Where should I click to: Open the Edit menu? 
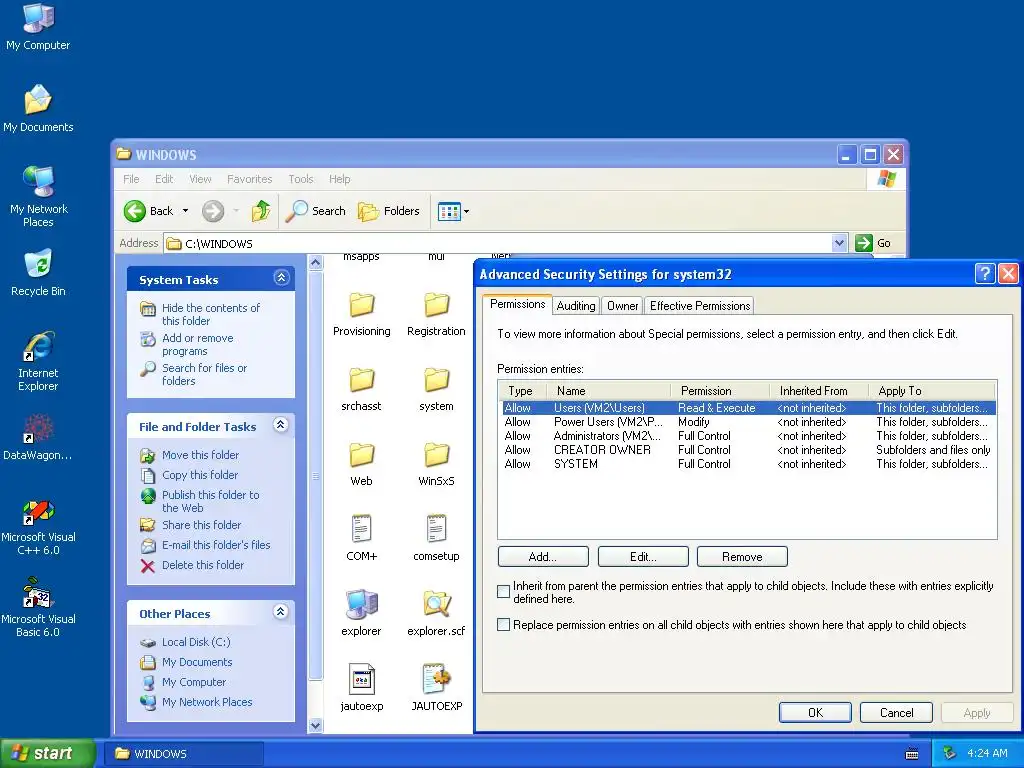(x=164, y=179)
